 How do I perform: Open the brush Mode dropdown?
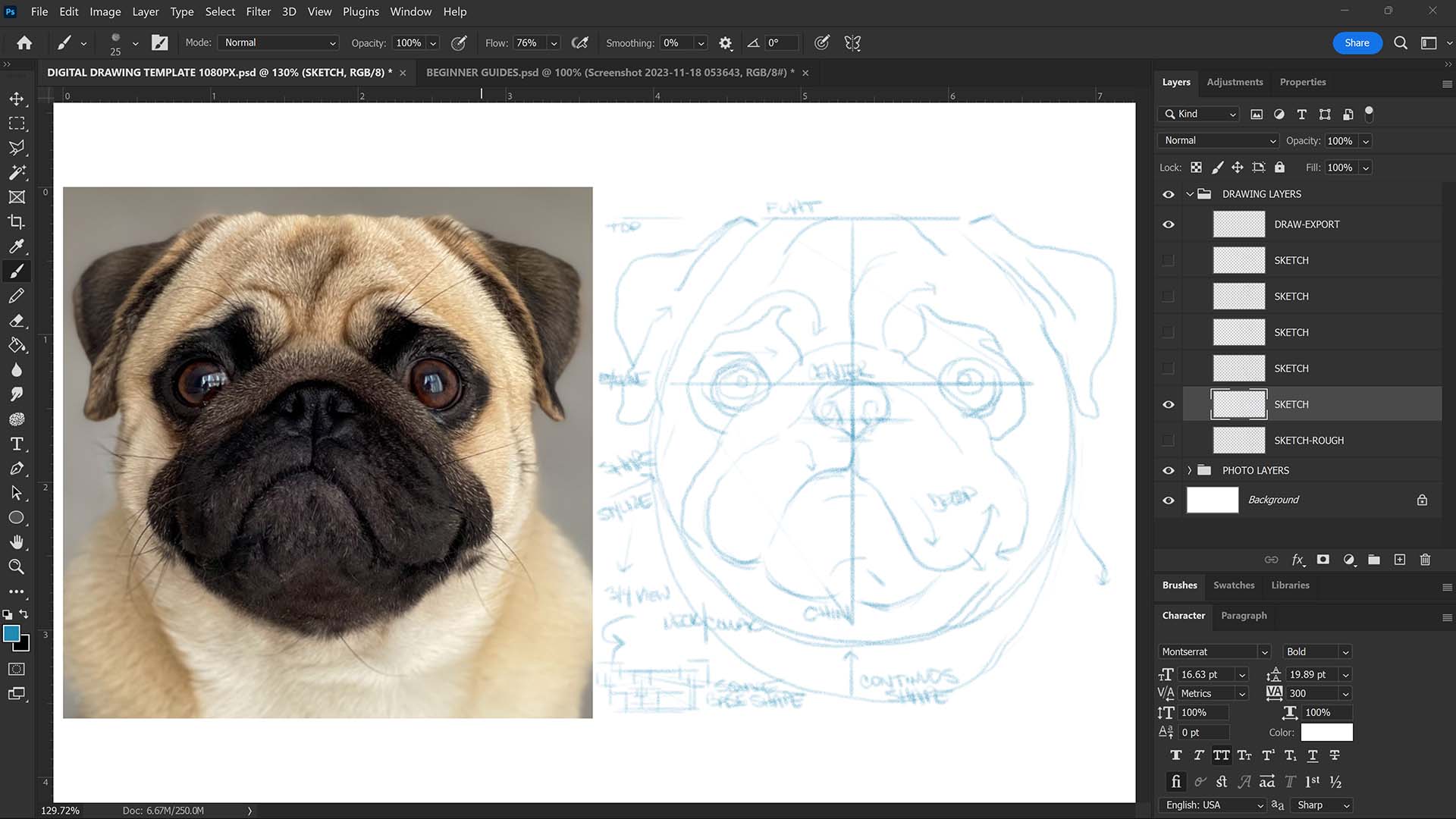pos(279,43)
